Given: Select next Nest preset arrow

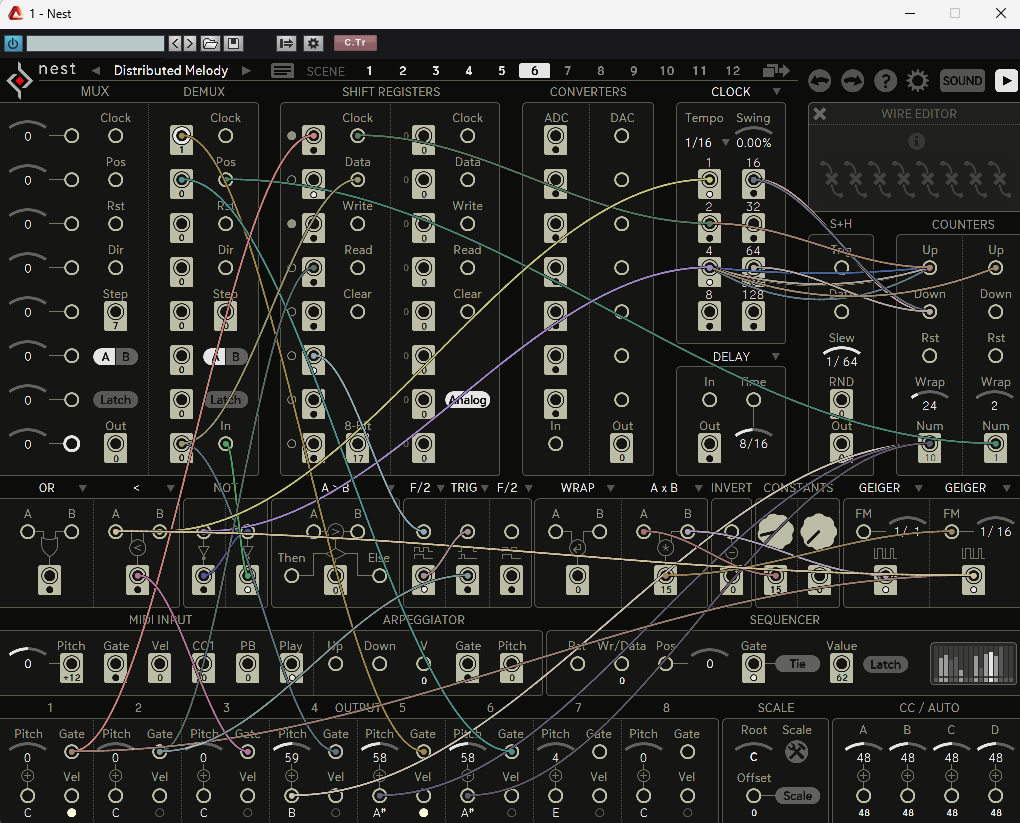Looking at the screenshot, I should [x=246, y=70].
